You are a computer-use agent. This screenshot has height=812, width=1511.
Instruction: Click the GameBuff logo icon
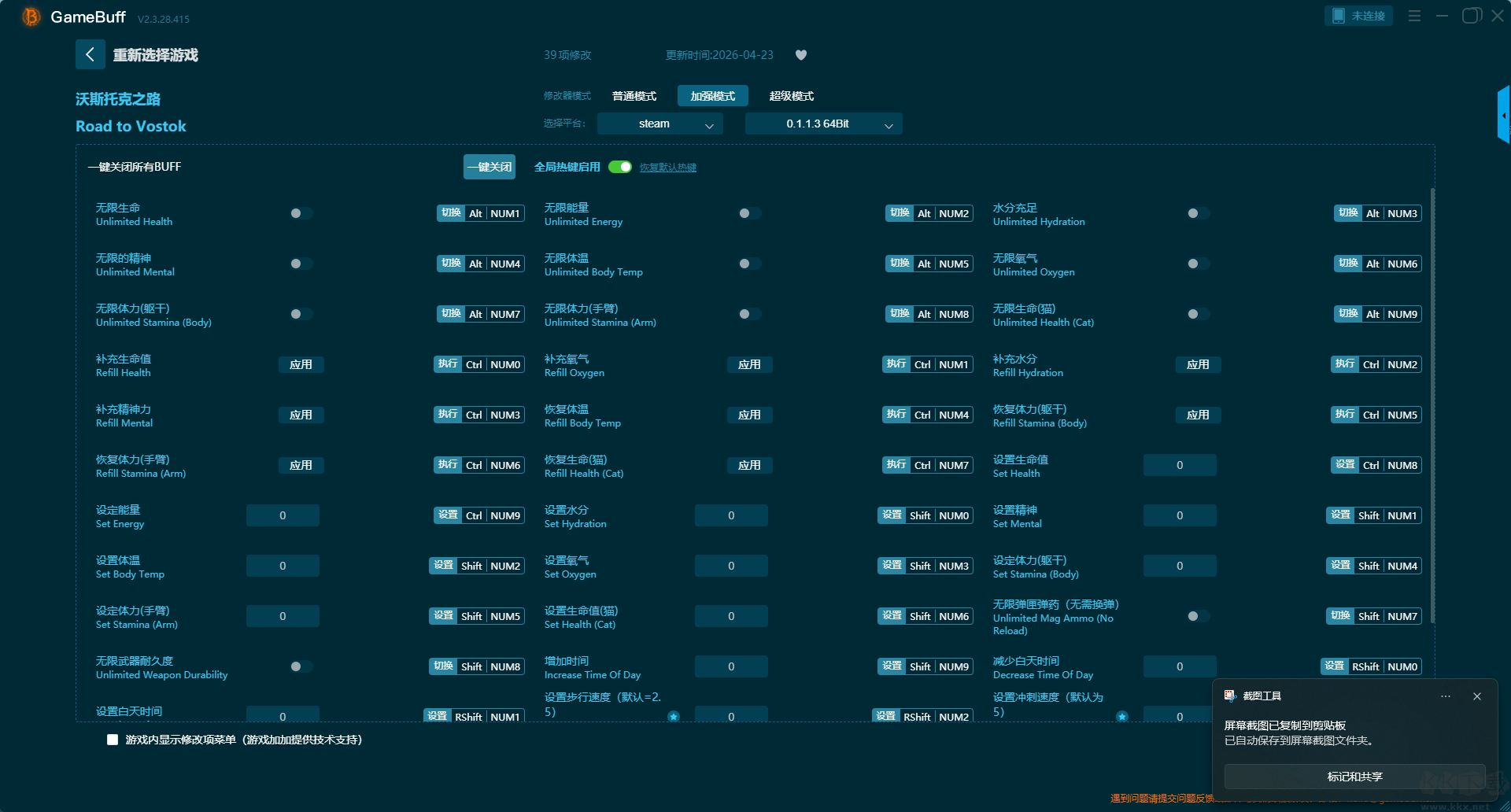[x=31, y=17]
